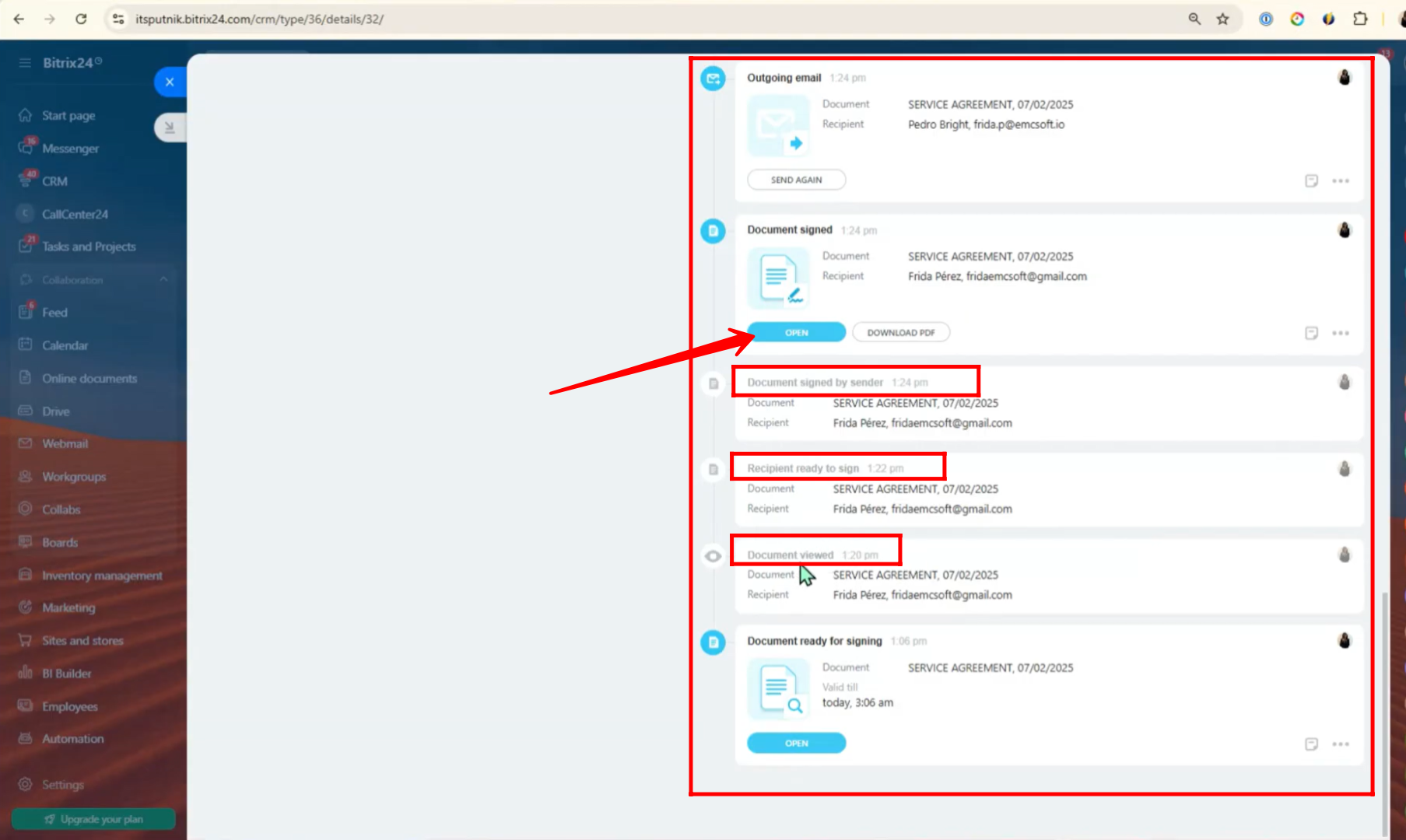Click DOWNLOAD PDF button
The height and width of the screenshot is (840, 1406).
pos(901,332)
